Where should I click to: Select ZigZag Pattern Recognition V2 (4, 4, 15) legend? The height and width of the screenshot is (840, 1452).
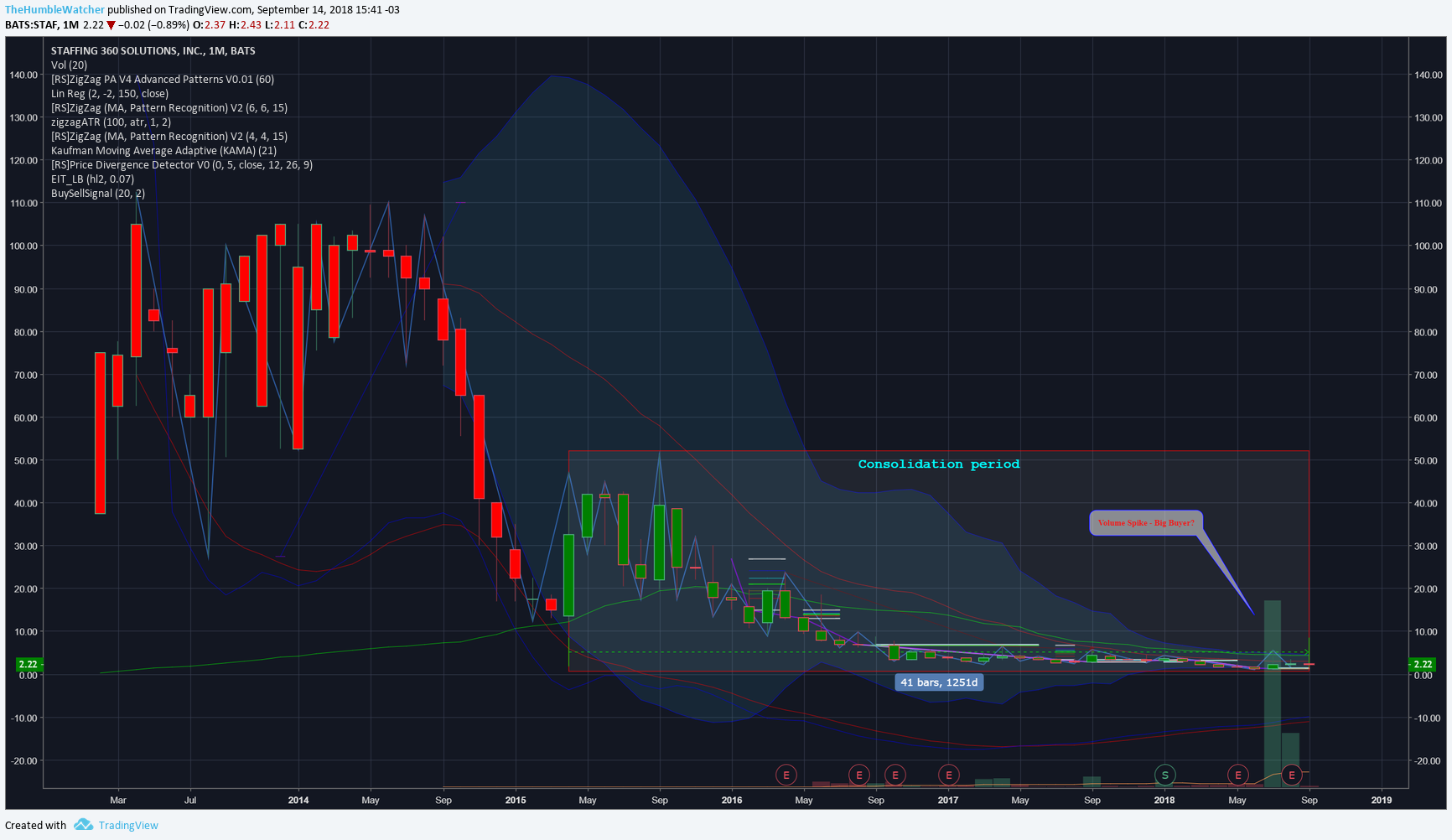click(x=169, y=136)
